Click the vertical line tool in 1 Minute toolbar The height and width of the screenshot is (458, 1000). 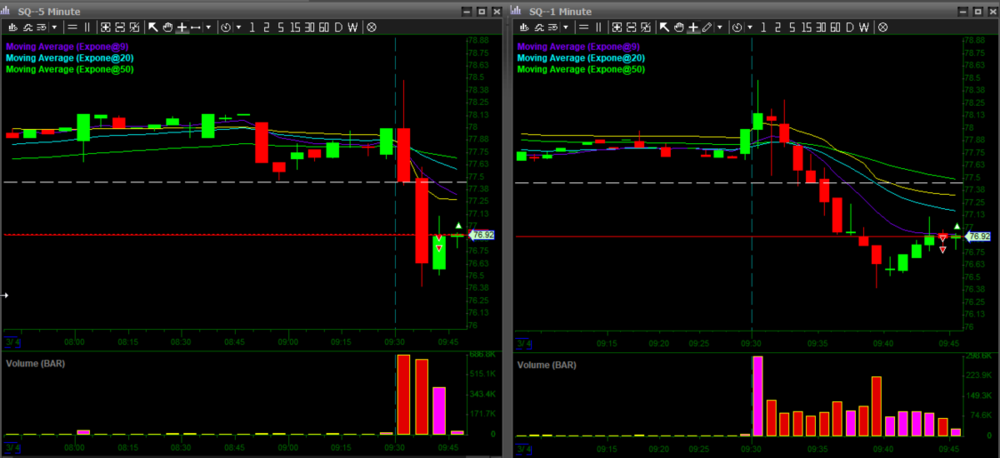[598, 27]
